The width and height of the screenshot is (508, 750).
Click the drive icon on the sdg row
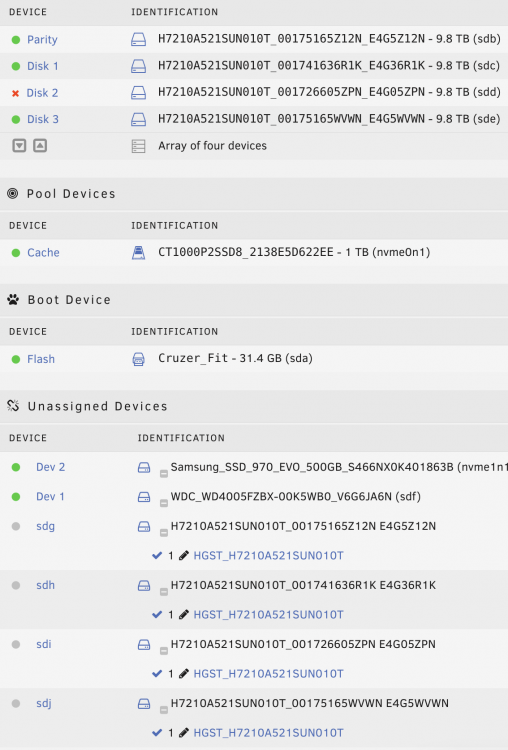[x=144, y=527]
